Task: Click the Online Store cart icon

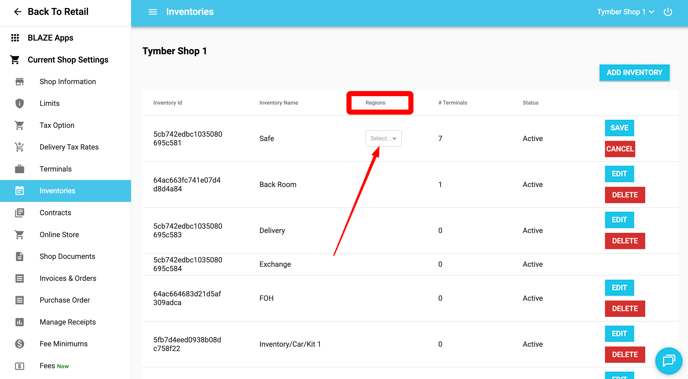Action: (x=19, y=235)
